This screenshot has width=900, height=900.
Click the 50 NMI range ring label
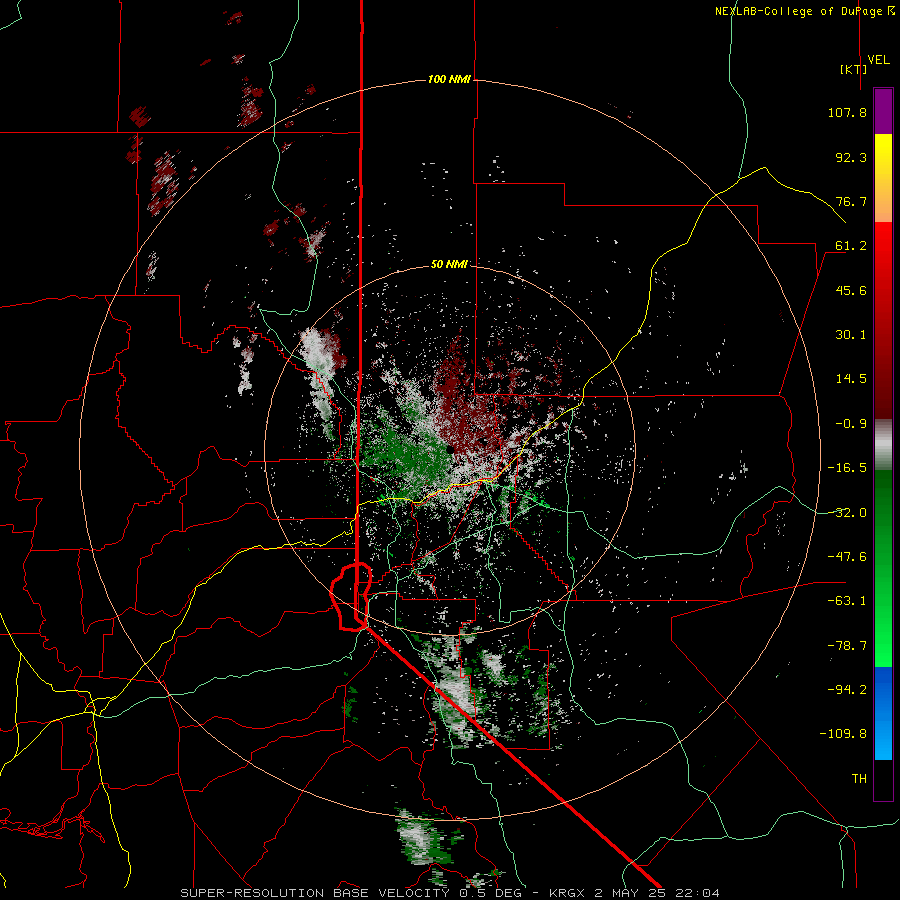[449, 265]
